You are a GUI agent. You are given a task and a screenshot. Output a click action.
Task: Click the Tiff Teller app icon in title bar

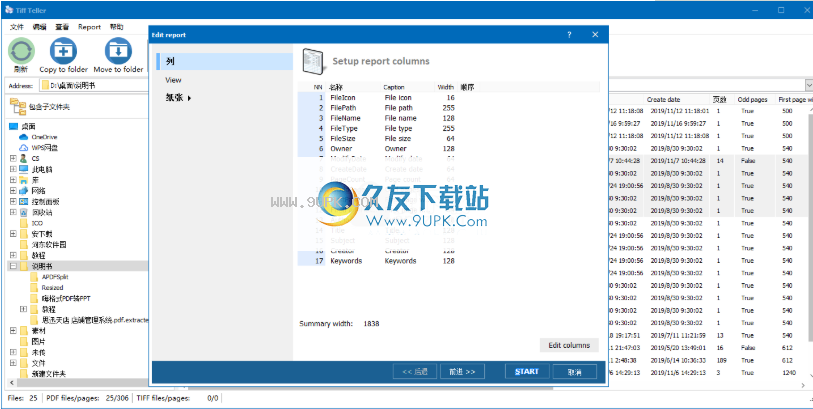coord(8,10)
